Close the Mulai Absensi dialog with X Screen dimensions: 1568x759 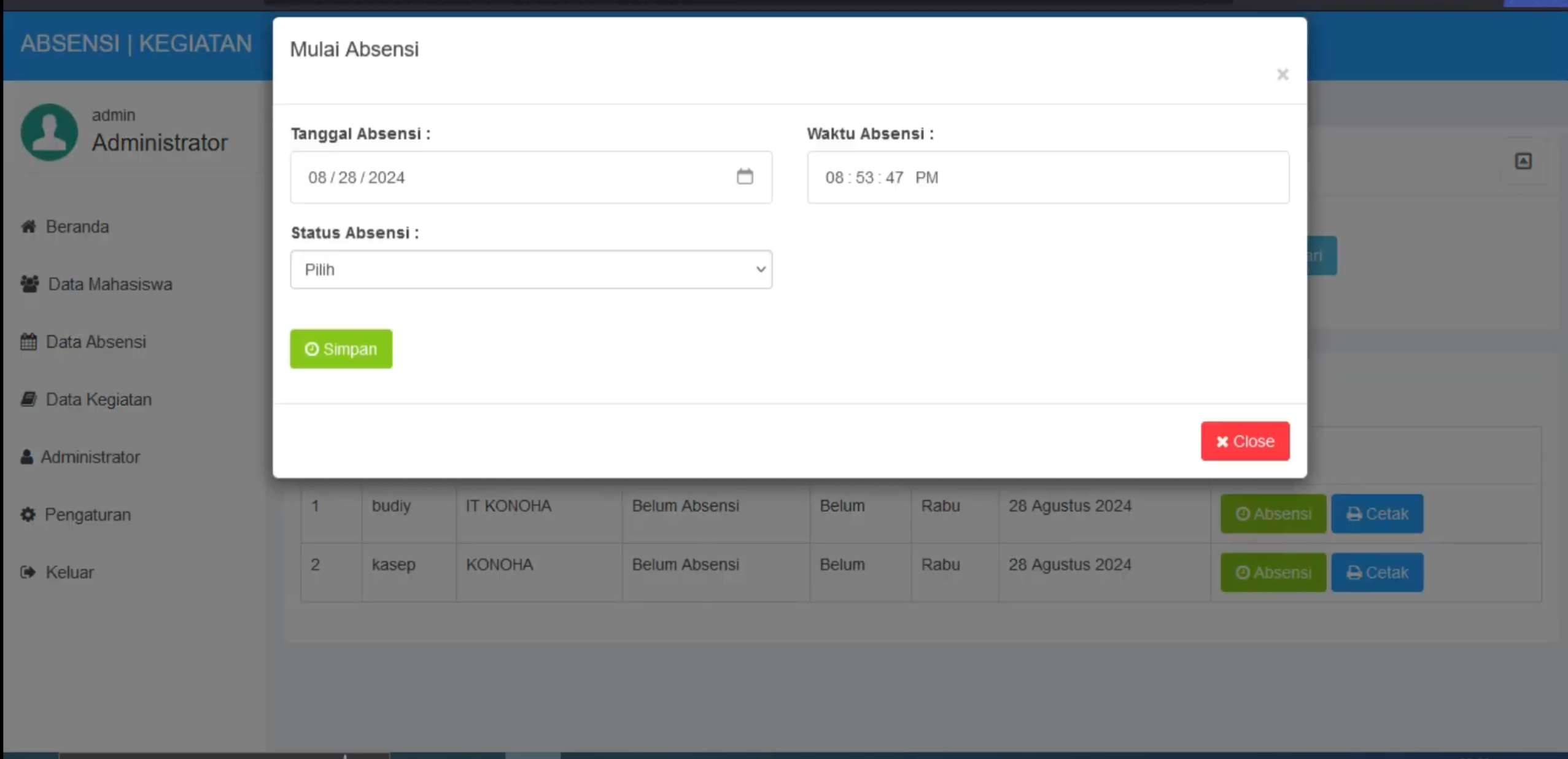pyautogui.click(x=1283, y=75)
